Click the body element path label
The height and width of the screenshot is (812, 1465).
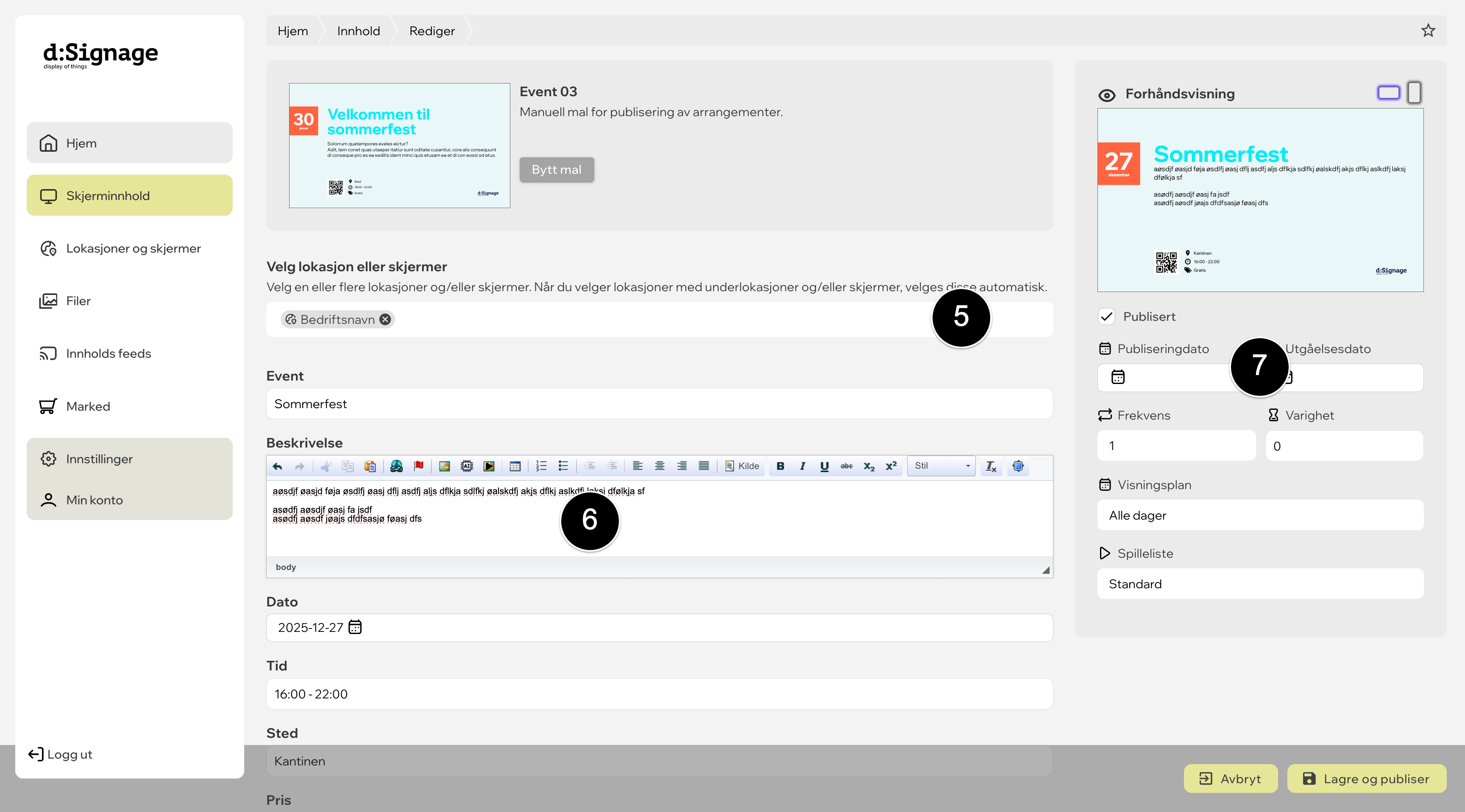point(285,567)
